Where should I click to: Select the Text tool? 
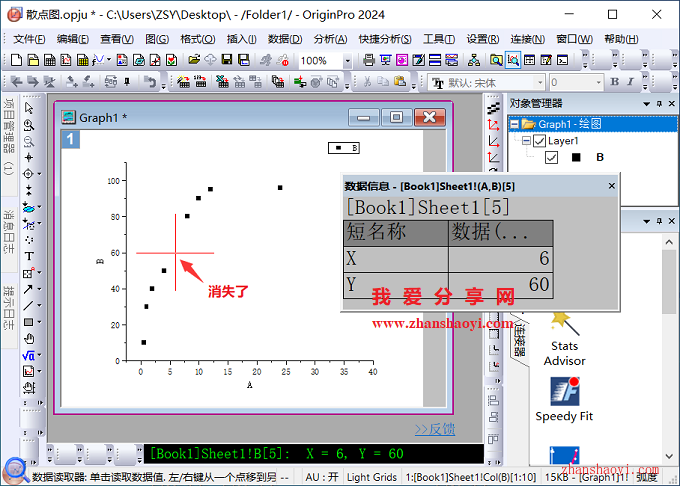[x=29, y=256]
